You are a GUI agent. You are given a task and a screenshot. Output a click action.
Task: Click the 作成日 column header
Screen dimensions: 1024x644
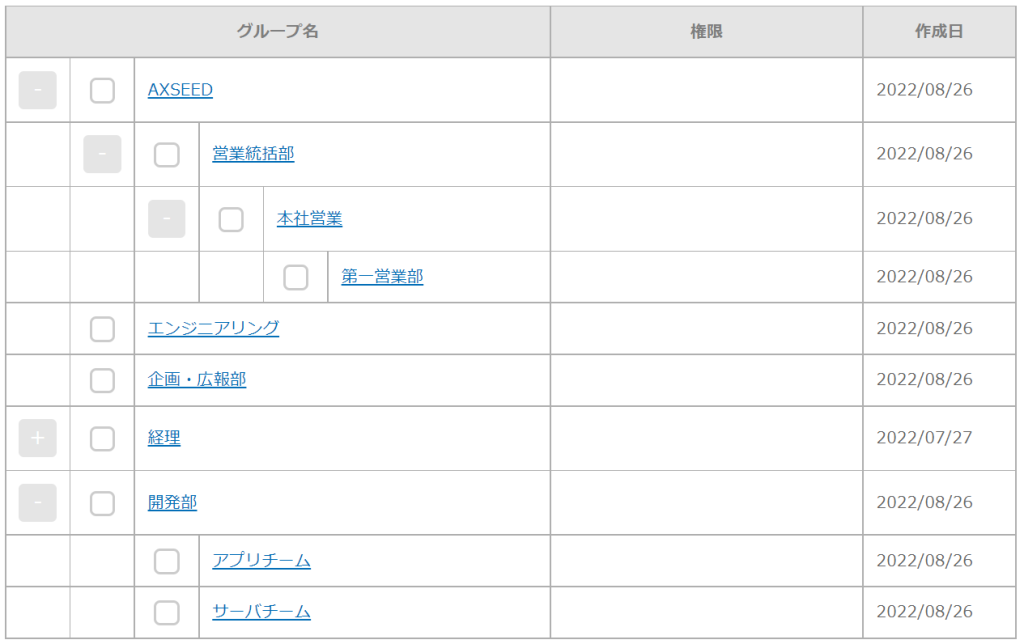(x=938, y=32)
